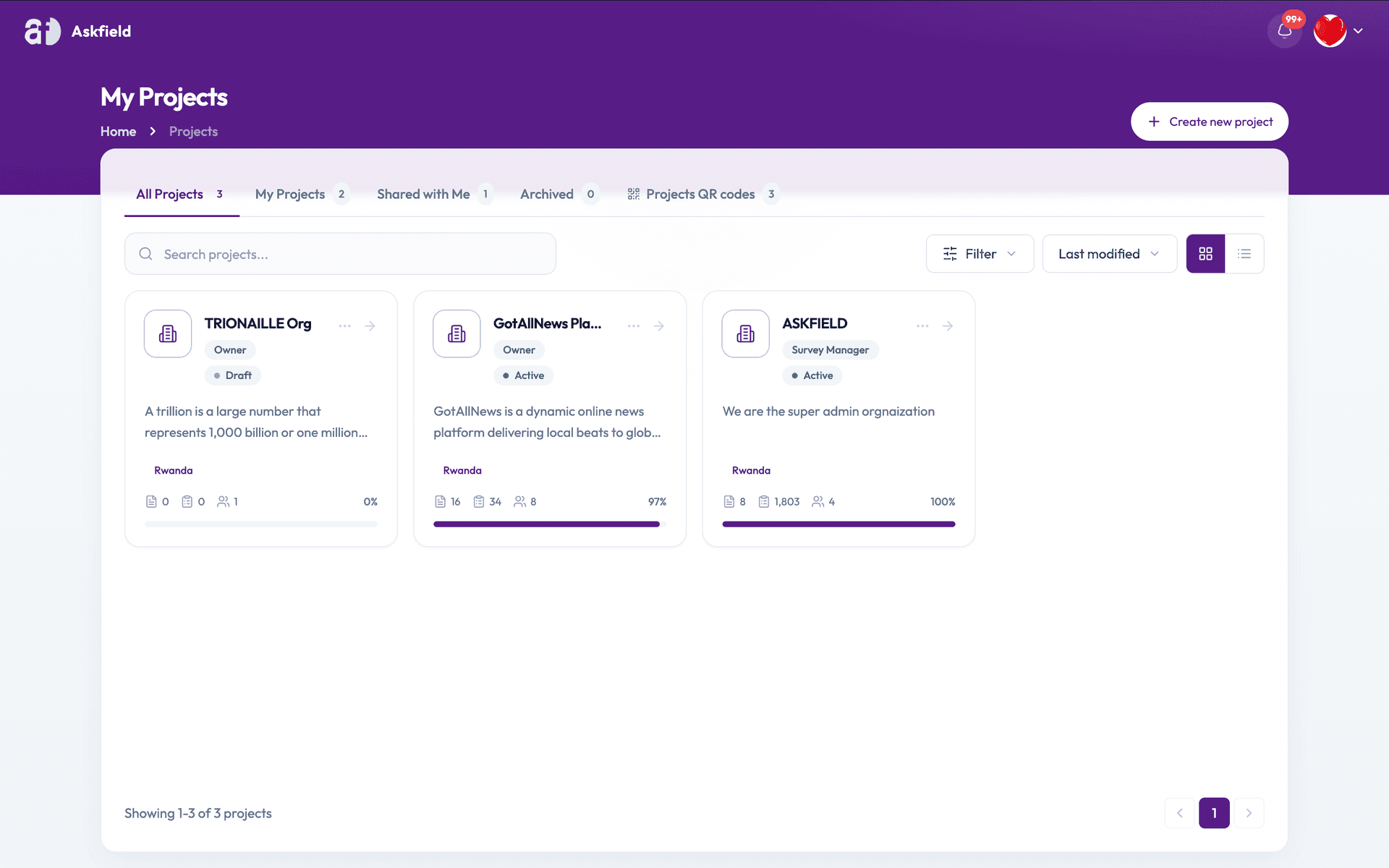
Task: Open the Askfield logo home icon
Action: (x=43, y=31)
